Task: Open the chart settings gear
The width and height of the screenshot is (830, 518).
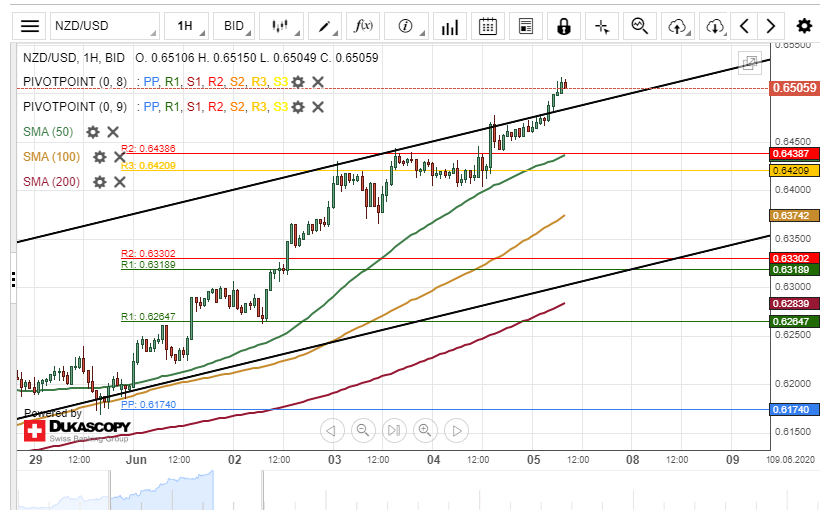Action: 804,26
